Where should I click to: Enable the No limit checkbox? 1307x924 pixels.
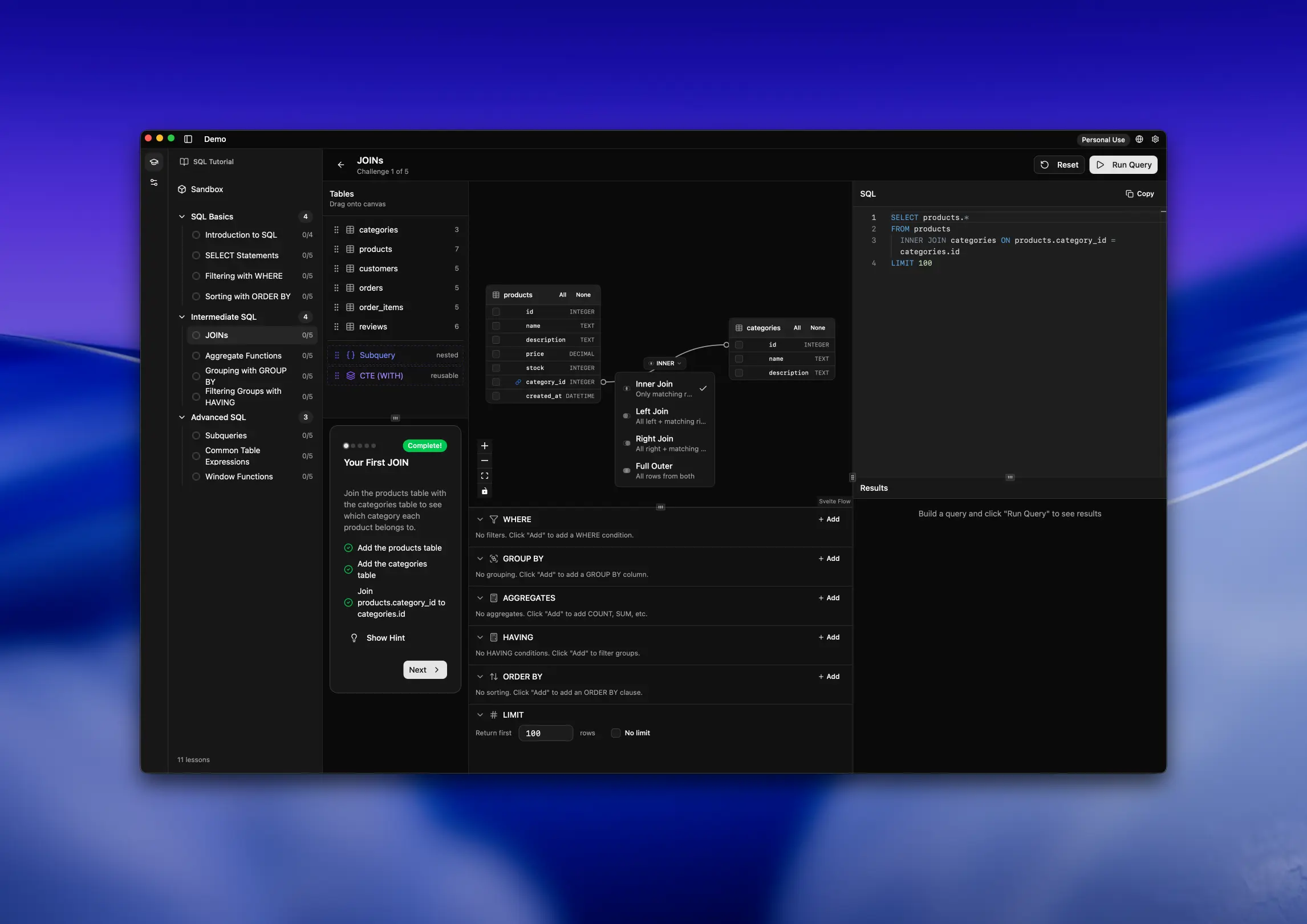(x=616, y=733)
